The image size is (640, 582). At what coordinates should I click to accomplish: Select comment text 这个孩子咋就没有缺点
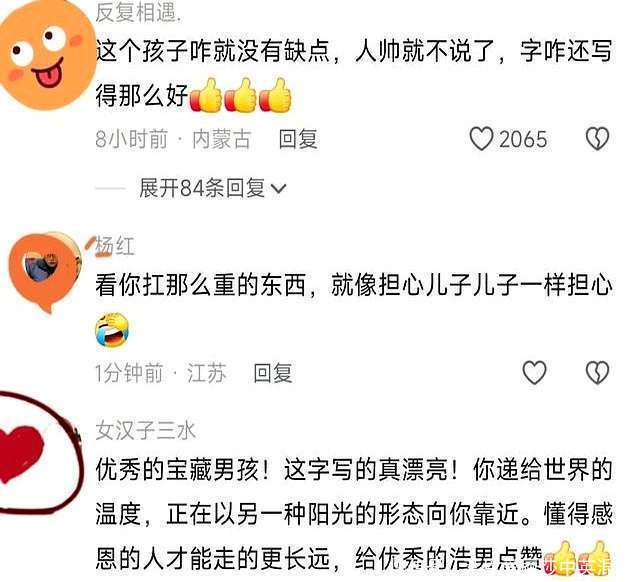tap(212, 52)
